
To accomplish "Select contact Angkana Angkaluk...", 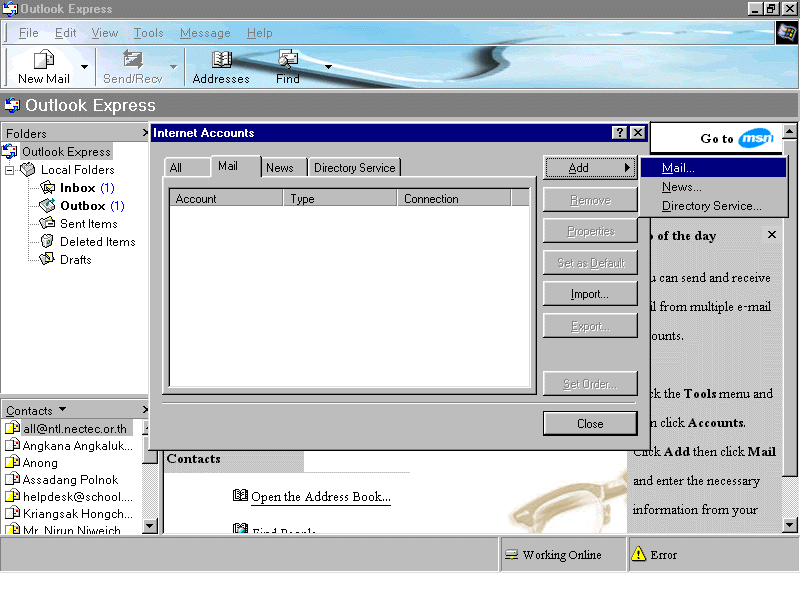I will tap(78, 445).
